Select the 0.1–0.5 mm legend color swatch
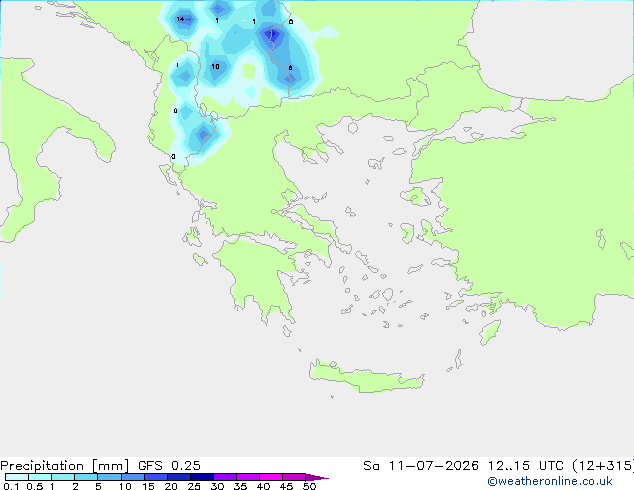This screenshot has width=634, height=490. coord(17,477)
